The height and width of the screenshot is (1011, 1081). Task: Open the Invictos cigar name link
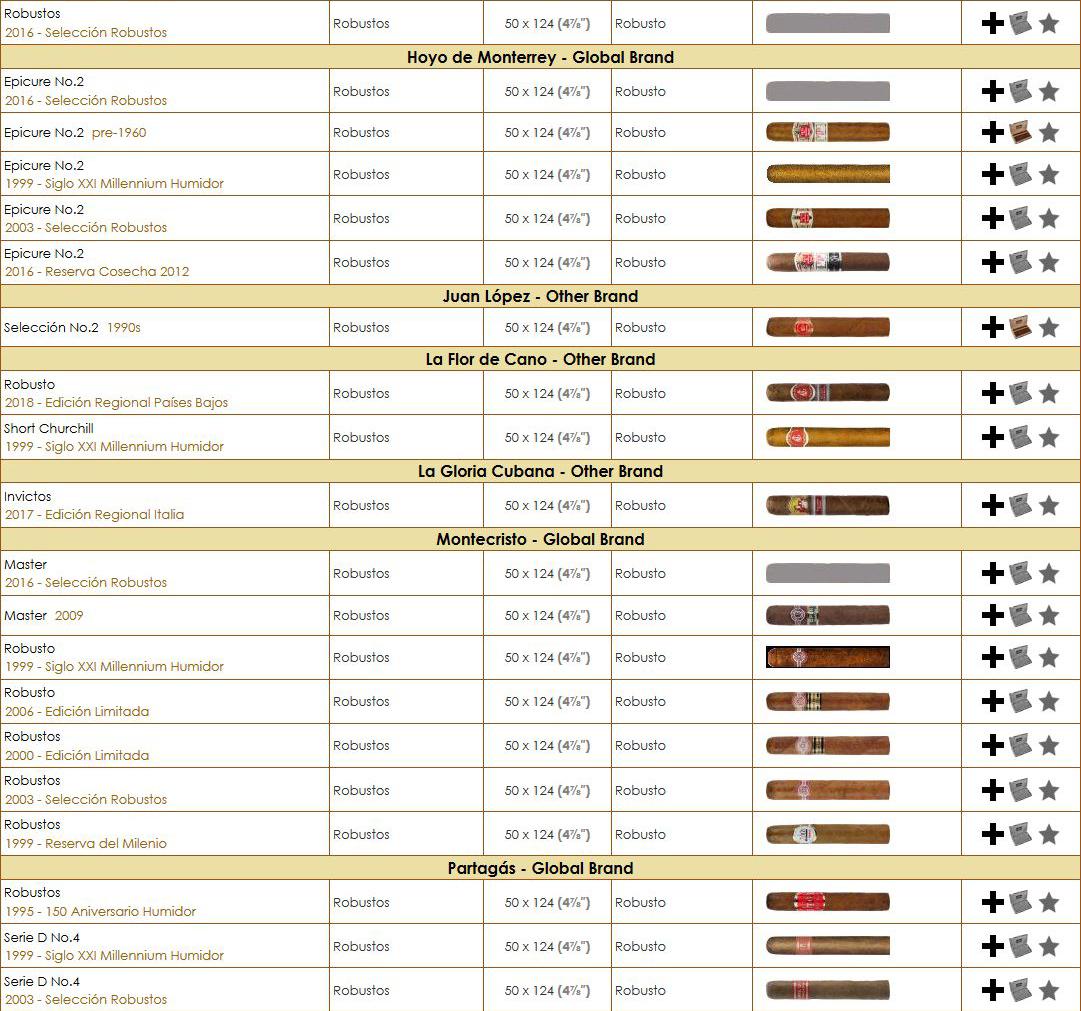click(28, 497)
